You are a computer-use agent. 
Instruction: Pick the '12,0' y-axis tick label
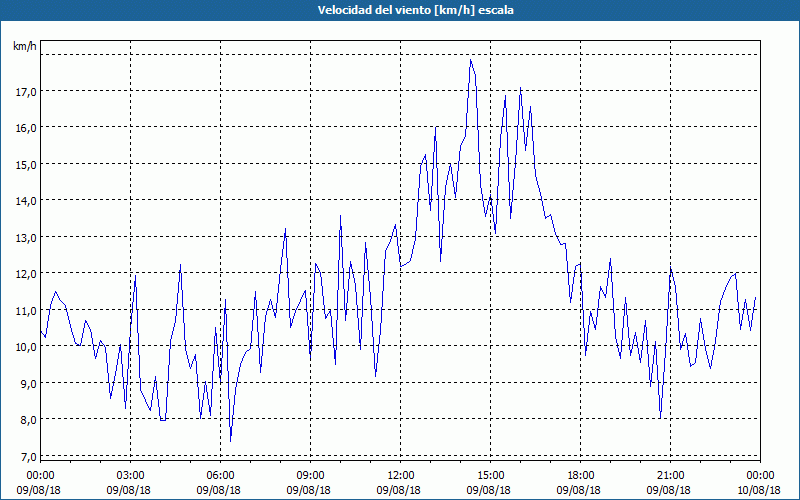pyautogui.click(x=26, y=273)
